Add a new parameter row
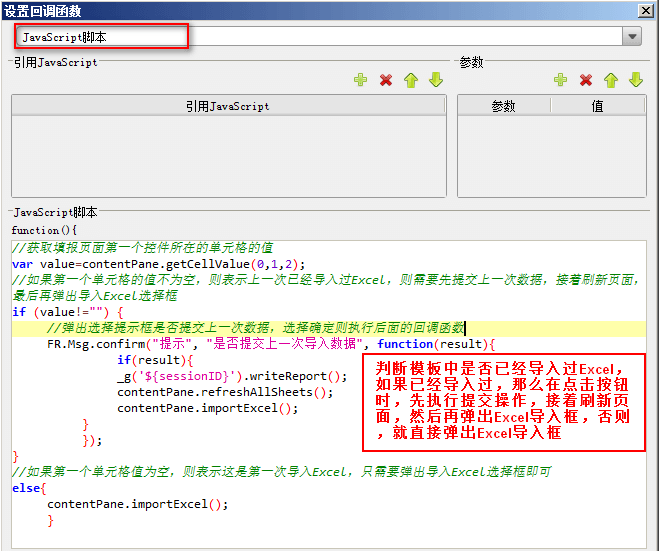 (x=560, y=79)
